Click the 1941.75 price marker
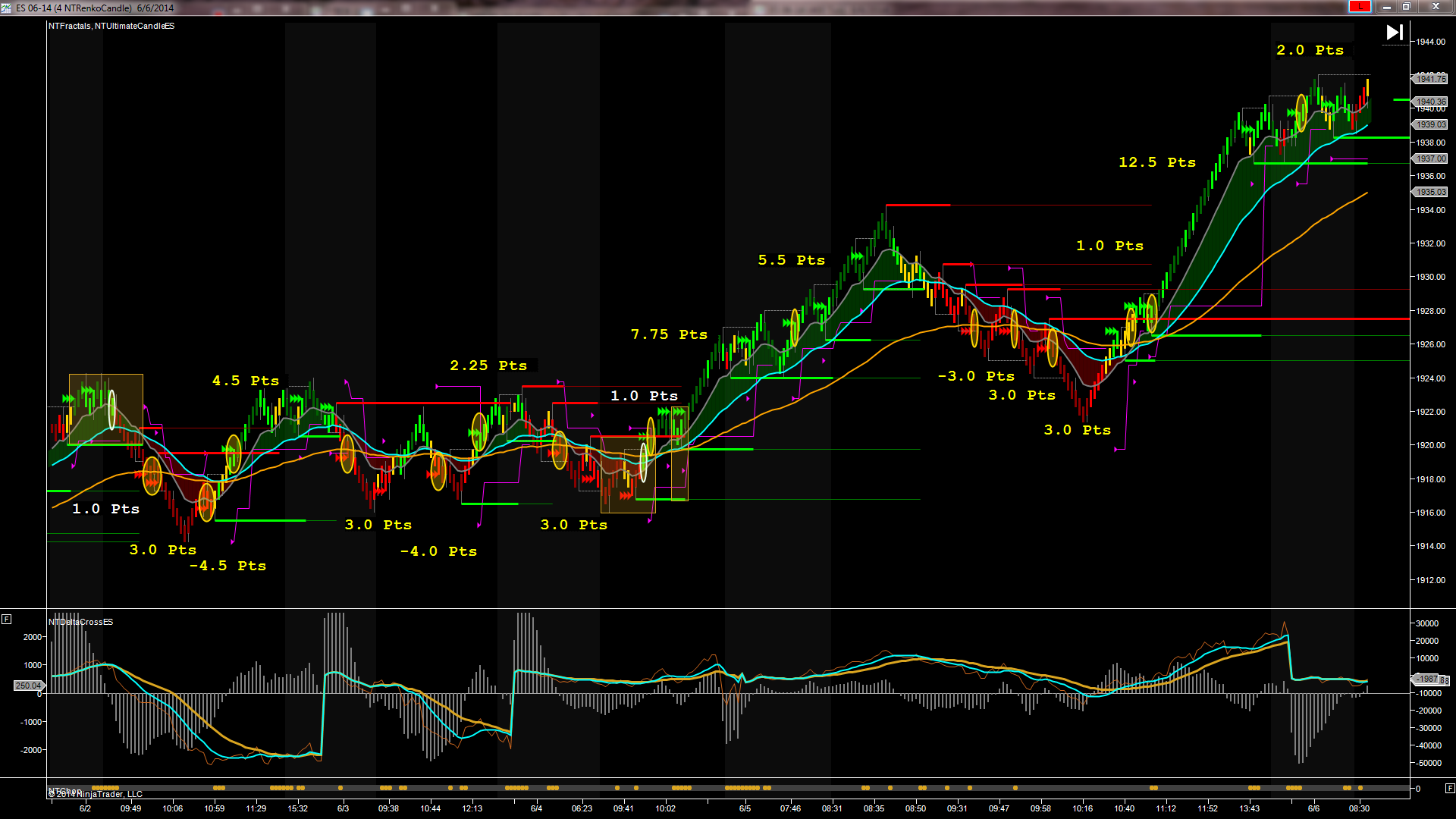1456x819 pixels. click(x=1430, y=79)
